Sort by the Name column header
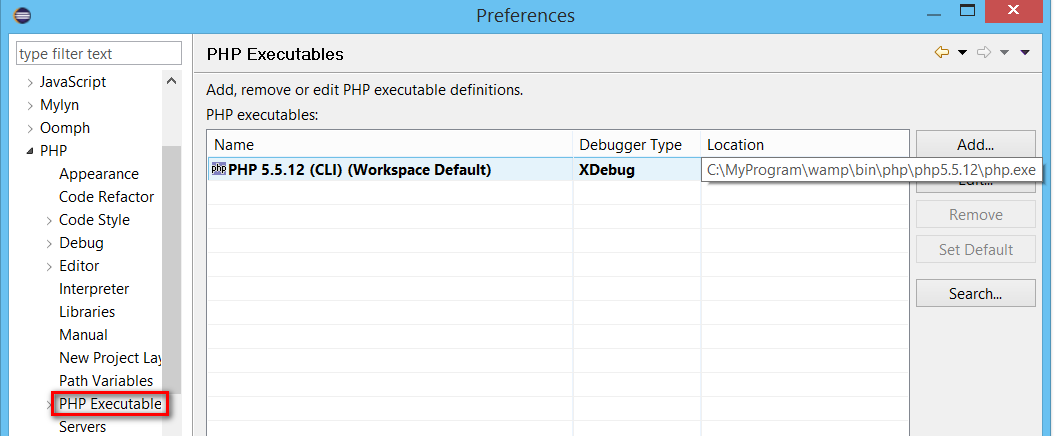Image resolution: width=1056 pixels, height=436 pixels. coord(391,144)
